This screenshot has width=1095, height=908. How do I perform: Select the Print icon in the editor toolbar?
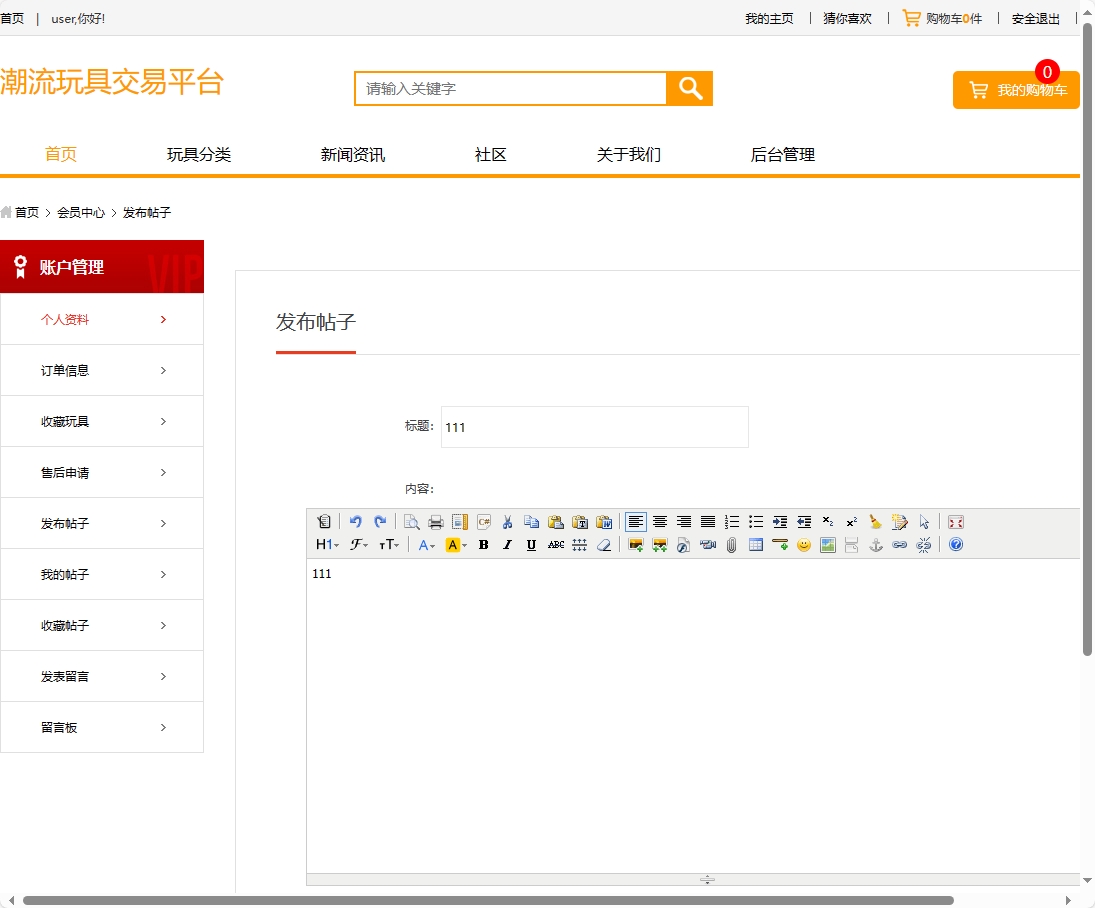[436, 521]
